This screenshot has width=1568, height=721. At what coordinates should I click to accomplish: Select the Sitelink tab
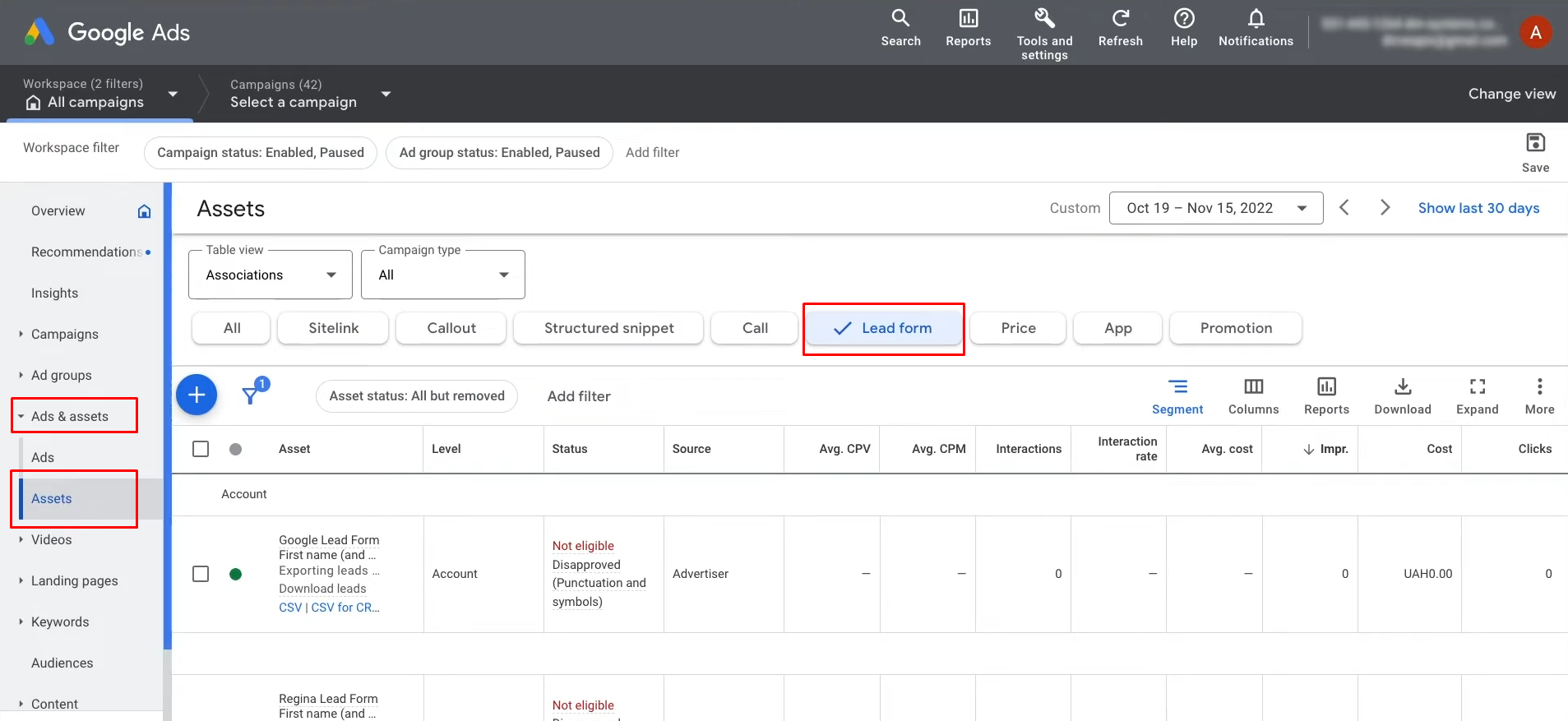333,328
